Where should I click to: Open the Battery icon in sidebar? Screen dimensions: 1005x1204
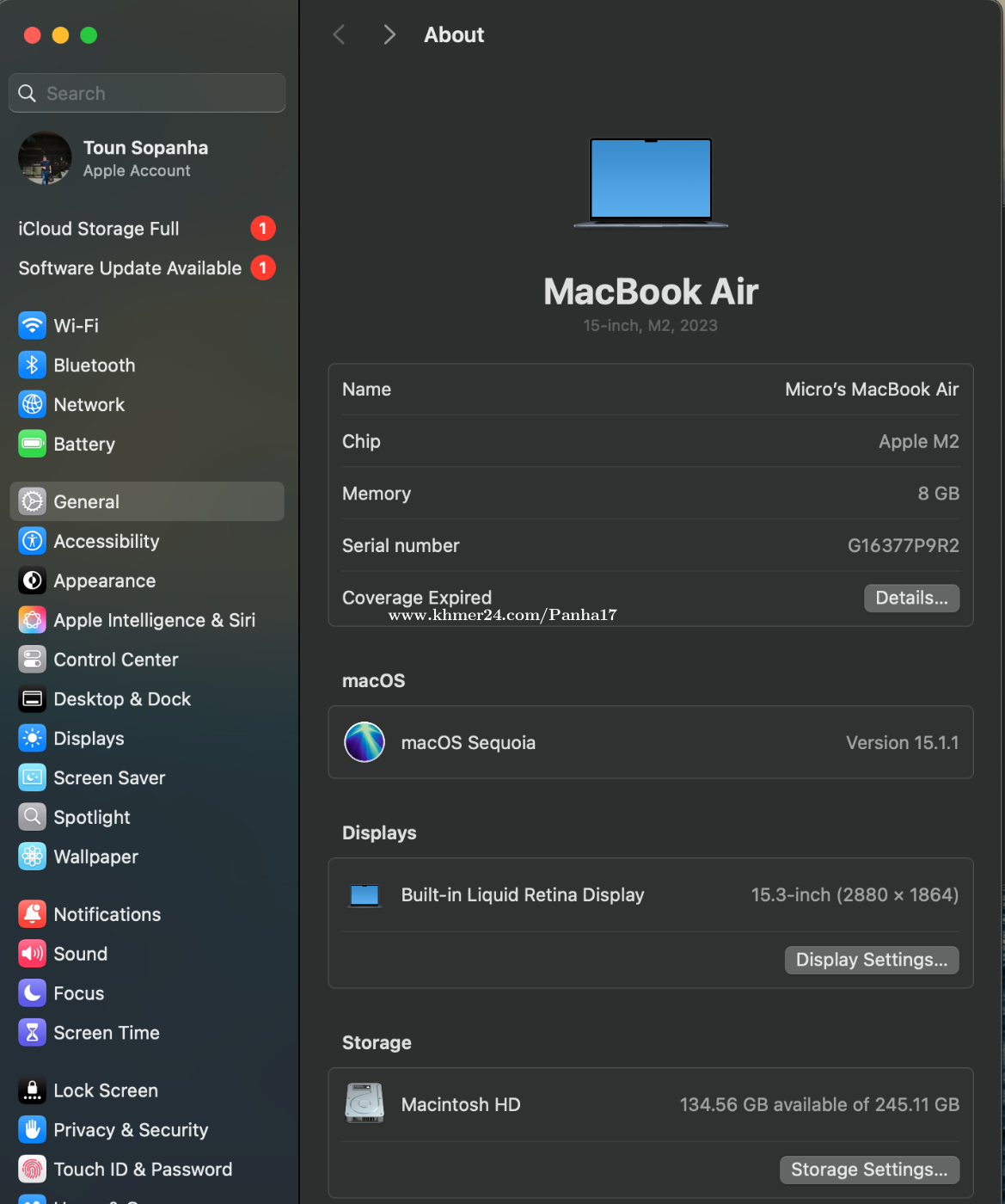coord(33,445)
